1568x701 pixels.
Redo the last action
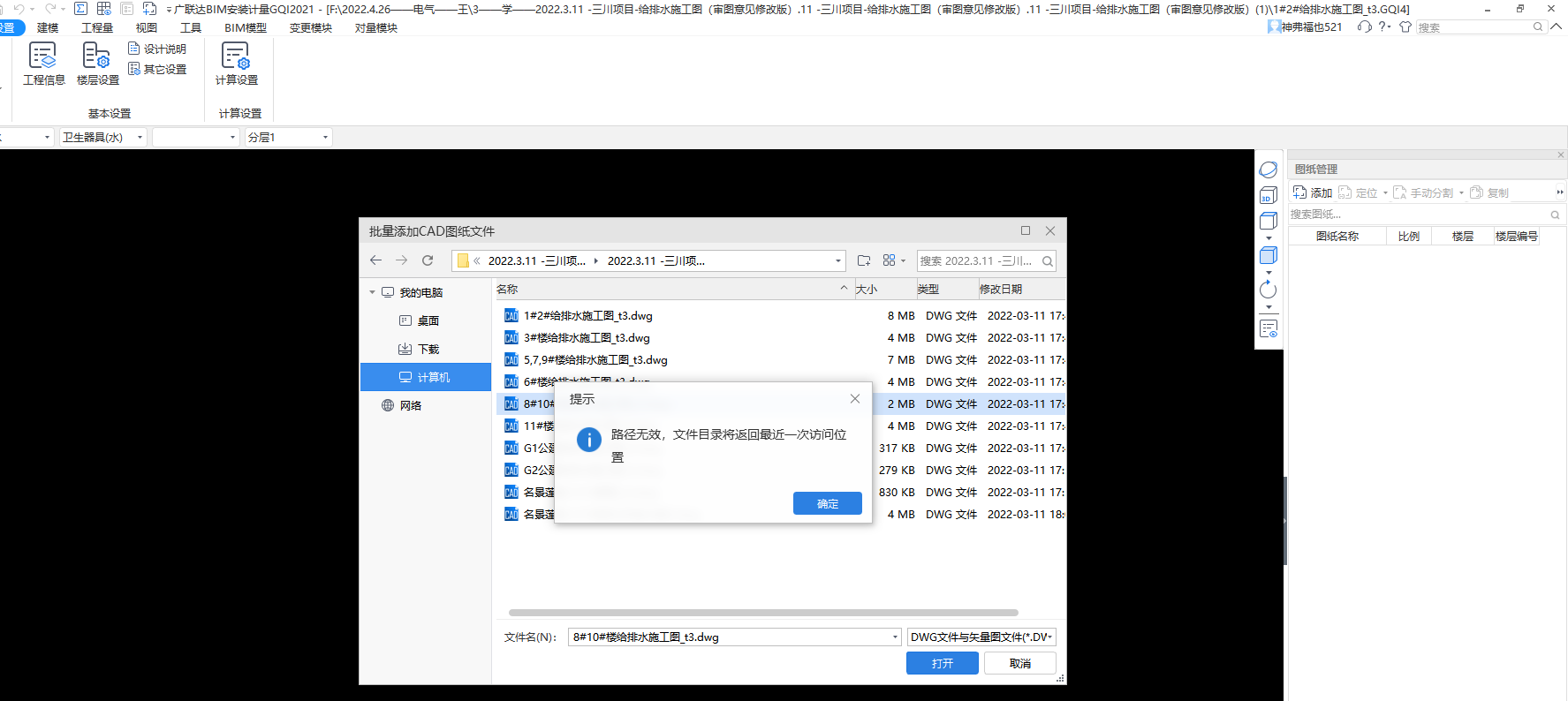(x=50, y=9)
